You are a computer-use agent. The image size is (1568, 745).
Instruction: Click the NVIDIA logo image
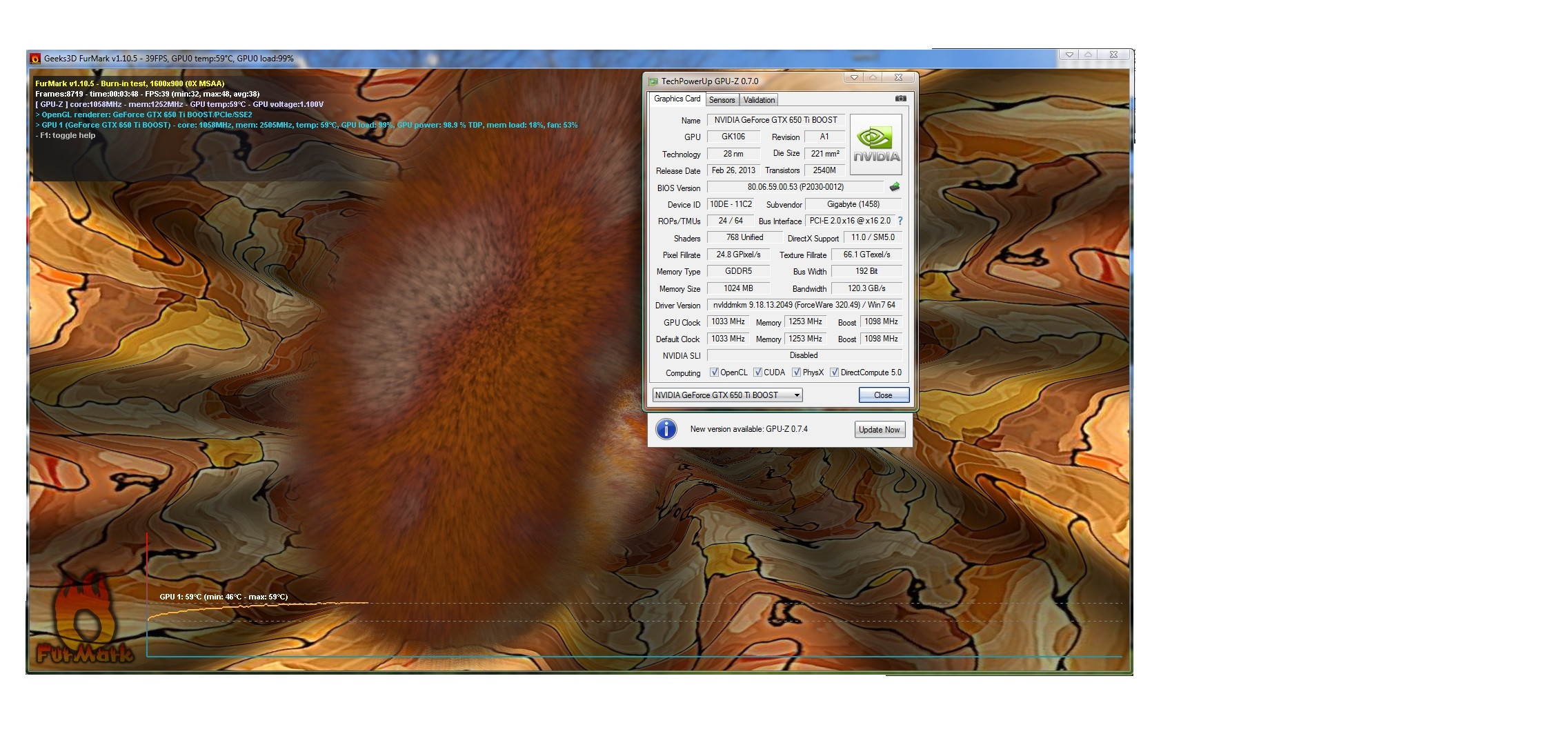click(876, 144)
